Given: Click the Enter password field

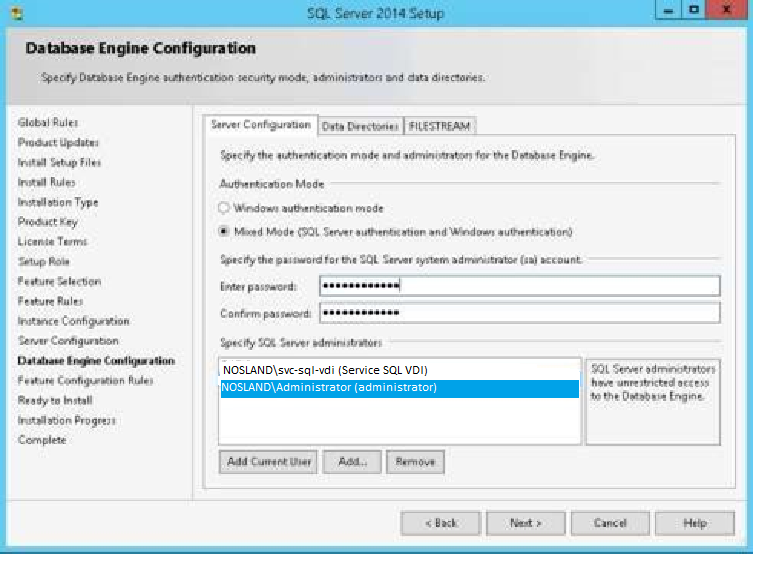Looking at the screenshot, I should click(x=519, y=286).
